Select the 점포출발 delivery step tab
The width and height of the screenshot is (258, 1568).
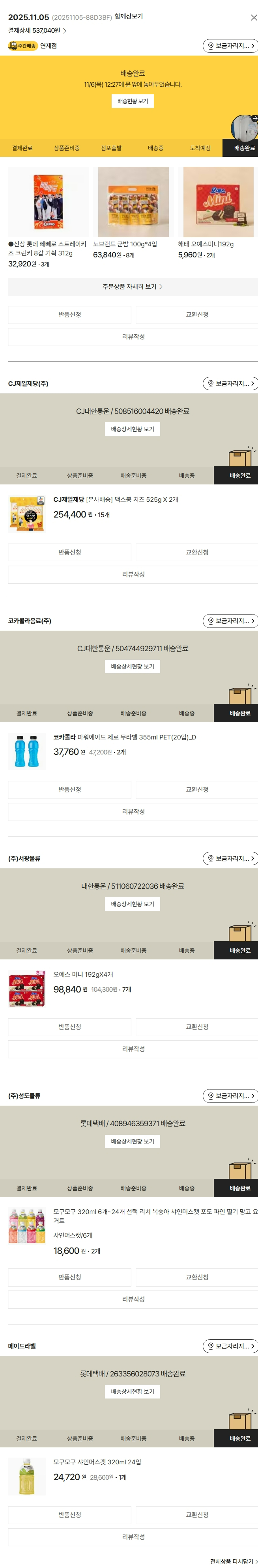[111, 148]
